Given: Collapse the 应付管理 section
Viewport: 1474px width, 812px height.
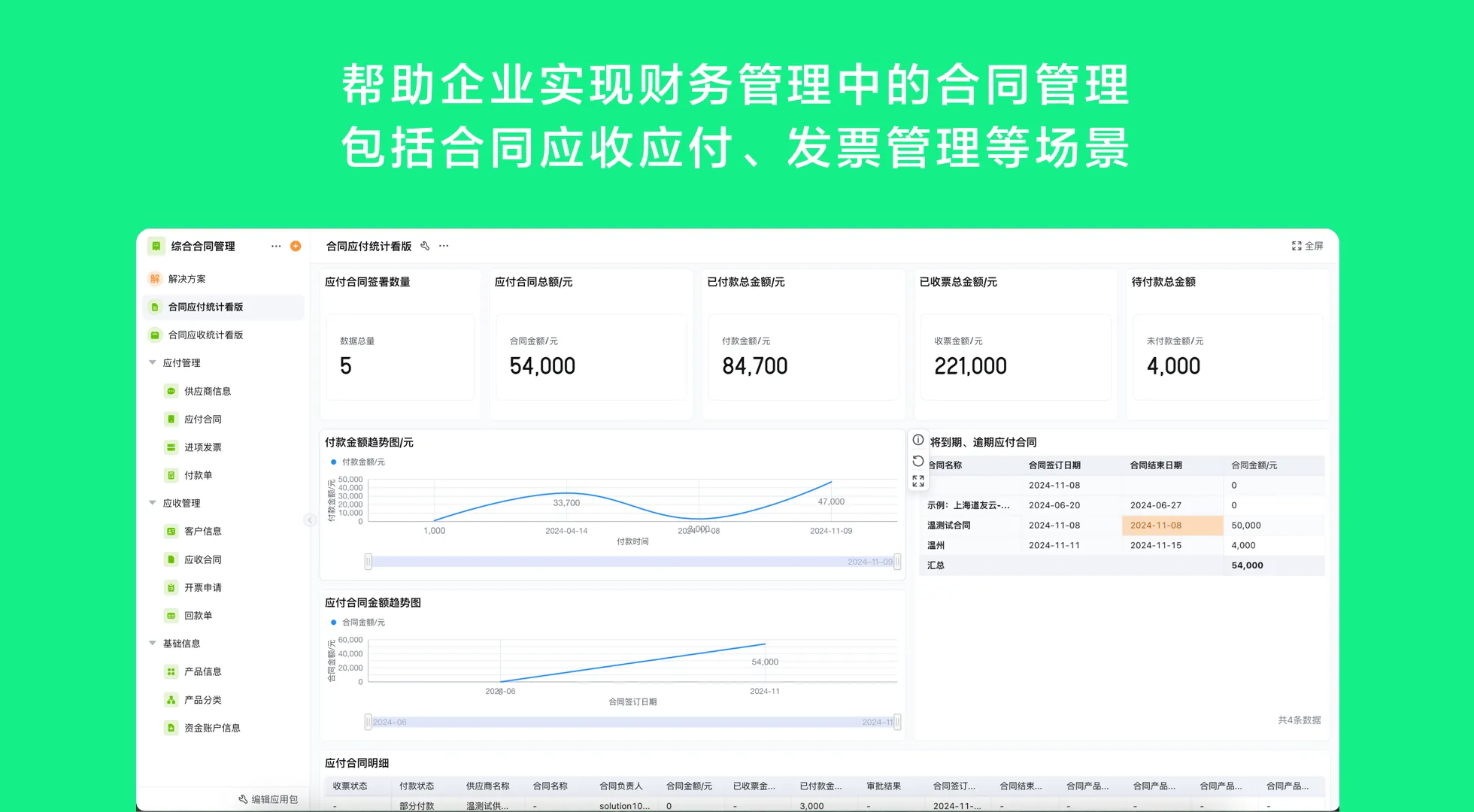Looking at the screenshot, I should [x=153, y=362].
